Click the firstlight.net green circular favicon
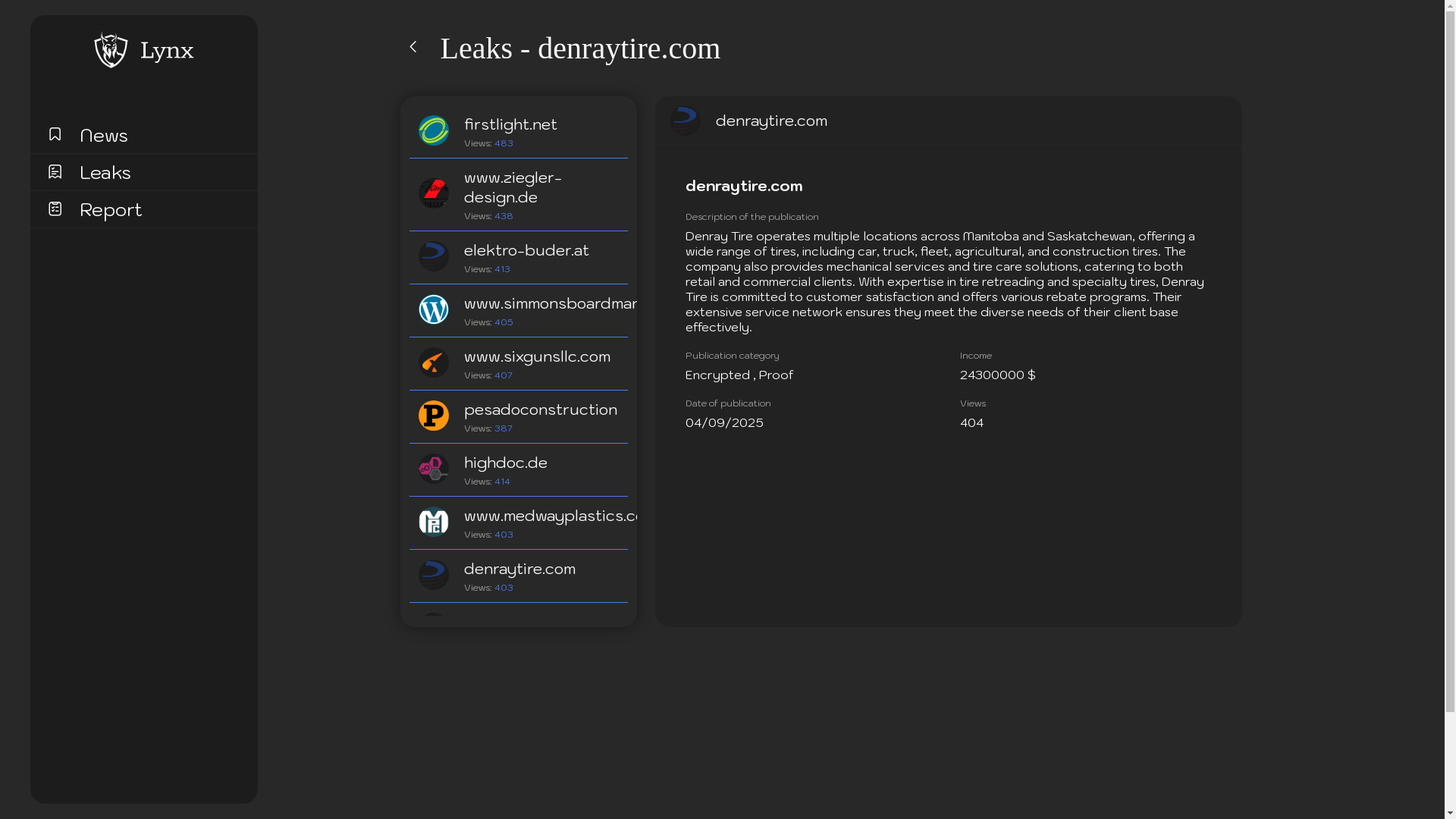Screen dimensions: 1456x819 [x=433, y=130]
